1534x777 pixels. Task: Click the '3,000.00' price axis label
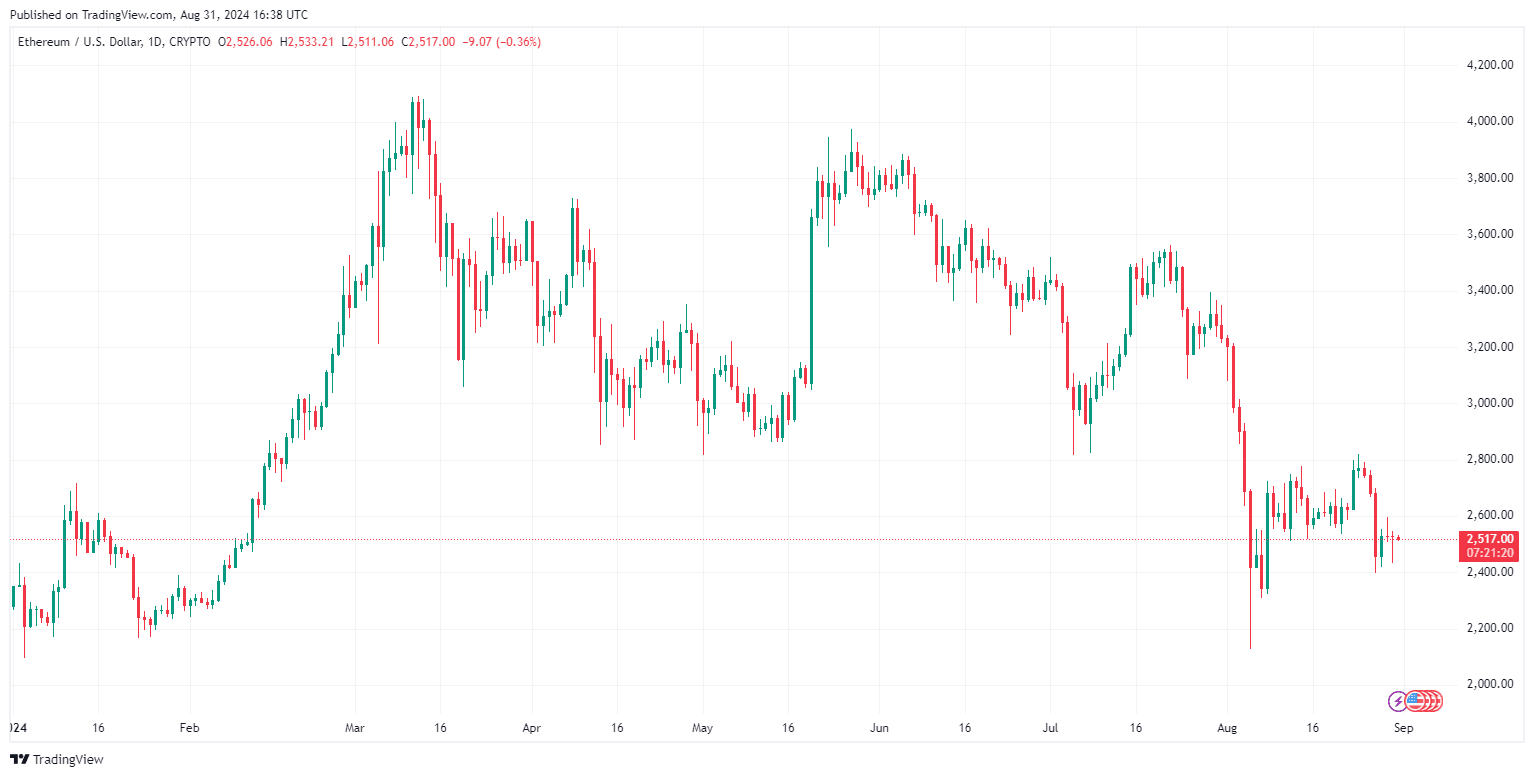[1491, 403]
